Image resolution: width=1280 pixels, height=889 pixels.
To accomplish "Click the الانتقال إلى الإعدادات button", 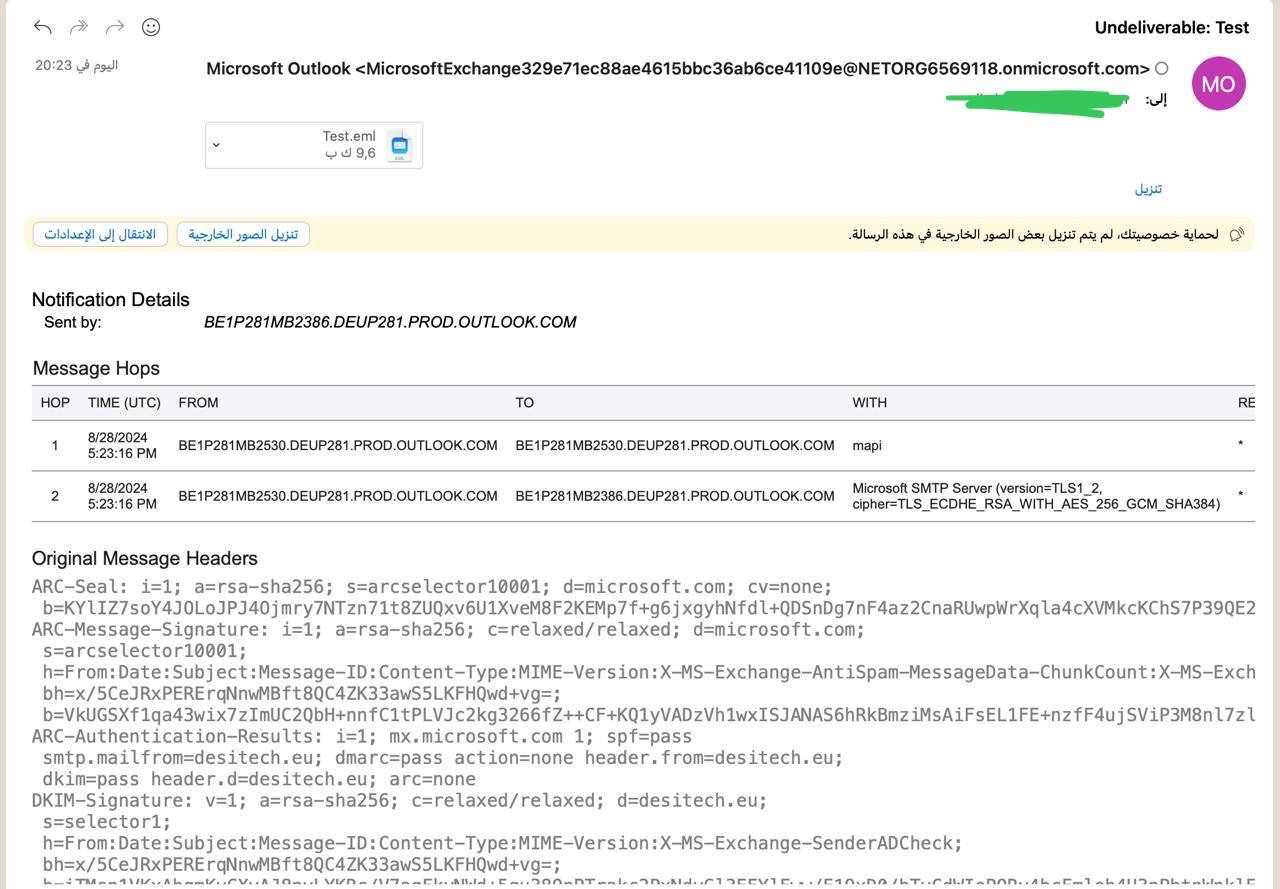I will coord(100,234).
